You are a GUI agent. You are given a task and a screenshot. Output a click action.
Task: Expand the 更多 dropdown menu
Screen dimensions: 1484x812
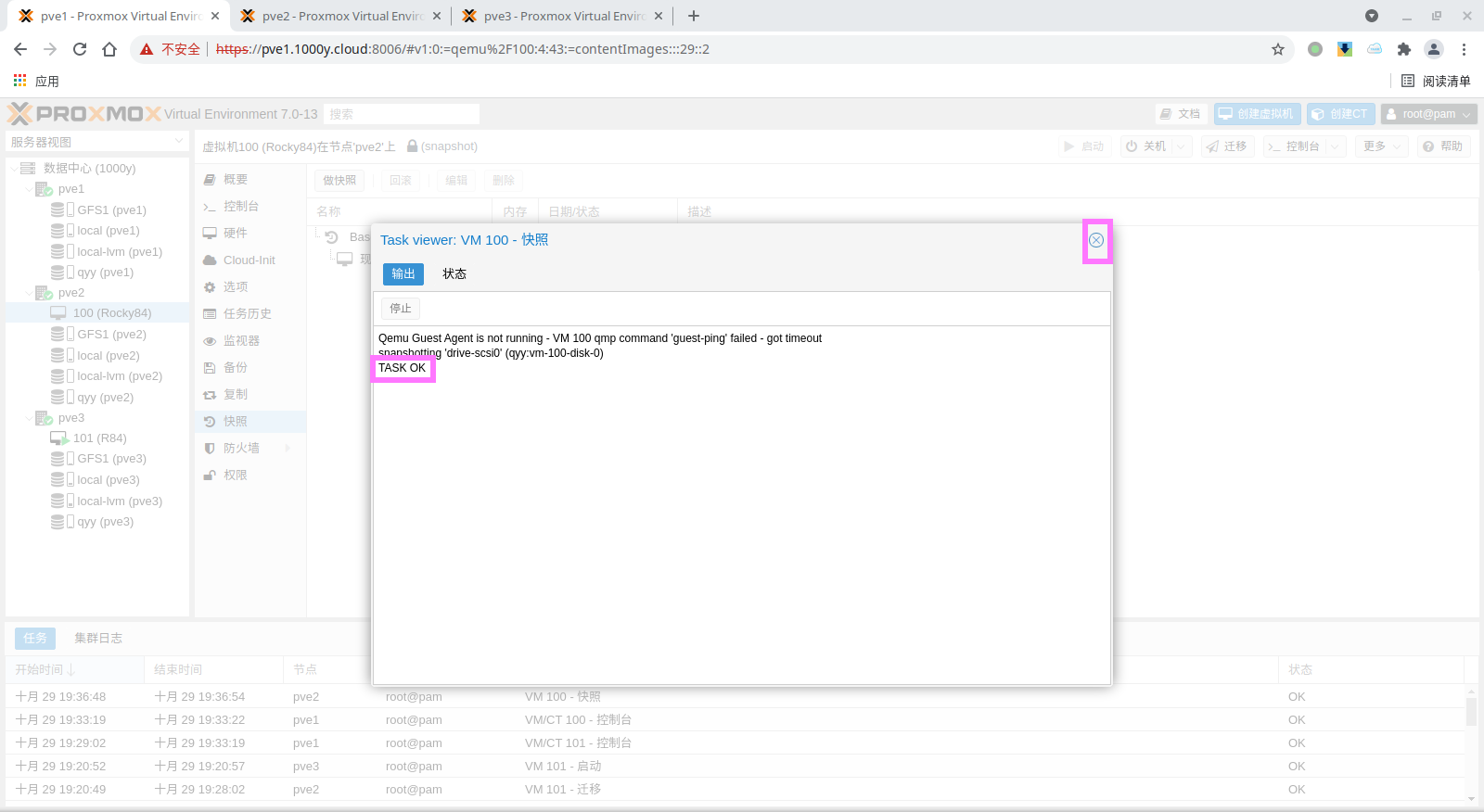coord(1382,146)
